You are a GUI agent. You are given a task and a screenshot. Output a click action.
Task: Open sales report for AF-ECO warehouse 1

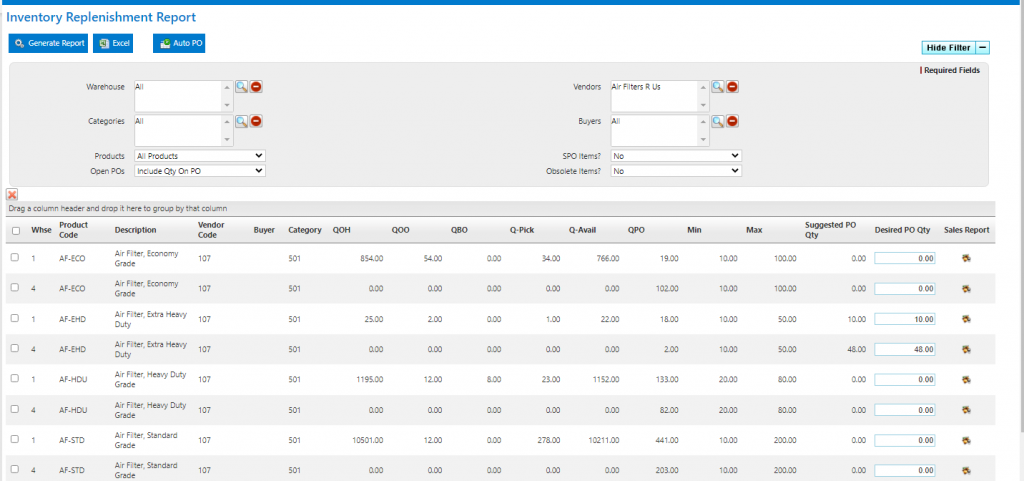[x=966, y=258]
